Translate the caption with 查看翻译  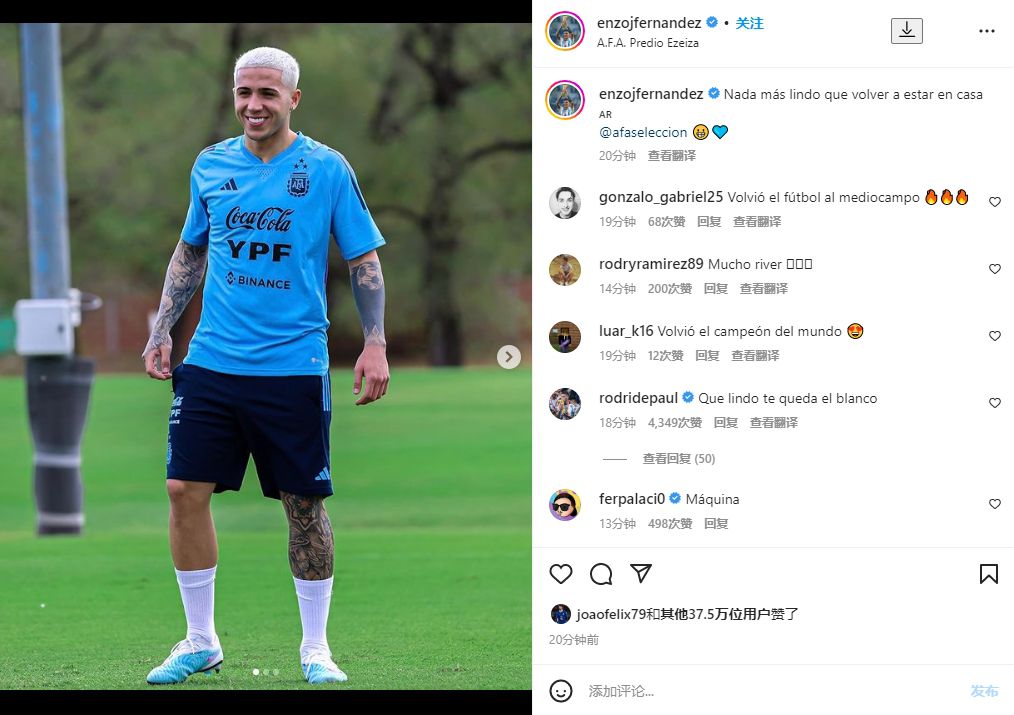pyautogui.click(x=672, y=155)
